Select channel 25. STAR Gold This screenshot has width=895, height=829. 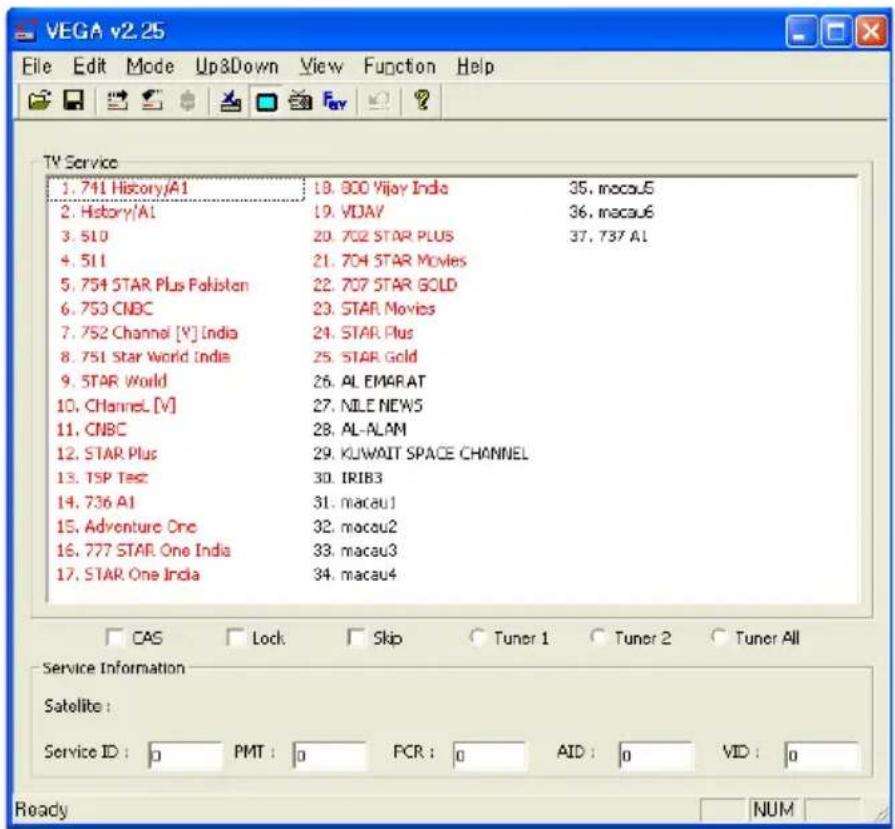tap(365, 357)
